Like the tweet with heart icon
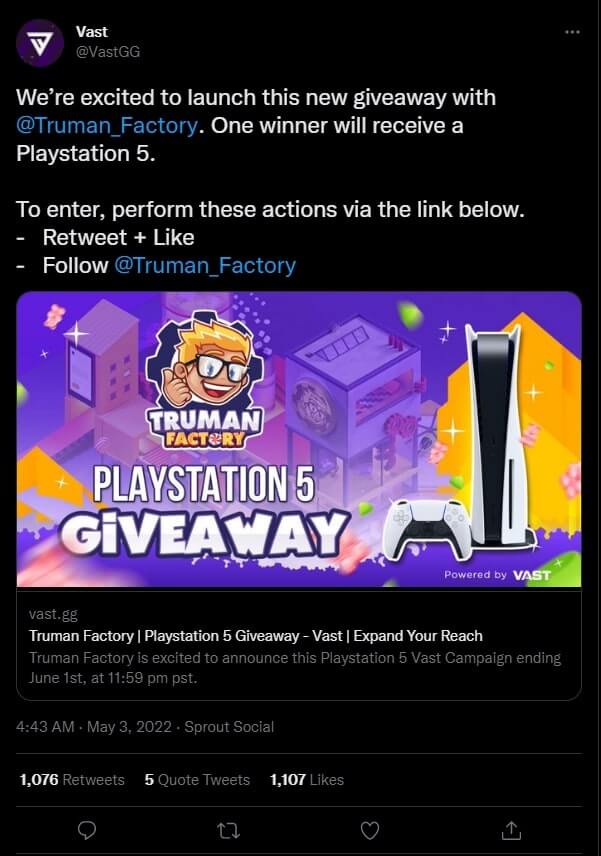Screen dimensions: 601x856 [x=370, y=831]
